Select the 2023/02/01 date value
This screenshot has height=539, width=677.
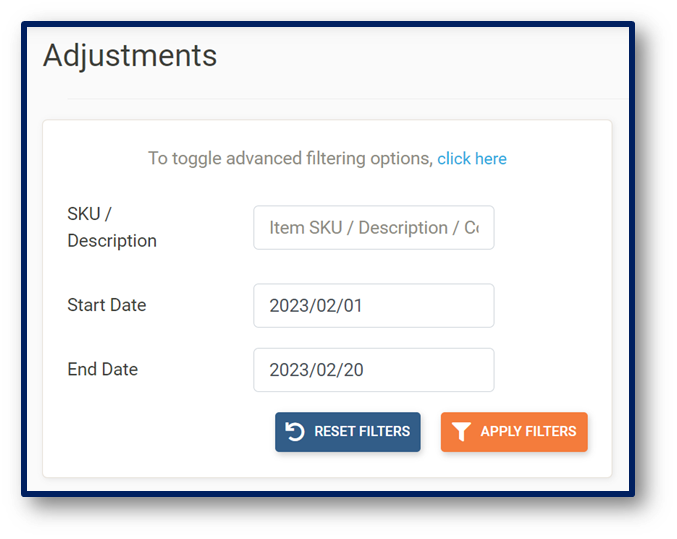click(x=316, y=306)
